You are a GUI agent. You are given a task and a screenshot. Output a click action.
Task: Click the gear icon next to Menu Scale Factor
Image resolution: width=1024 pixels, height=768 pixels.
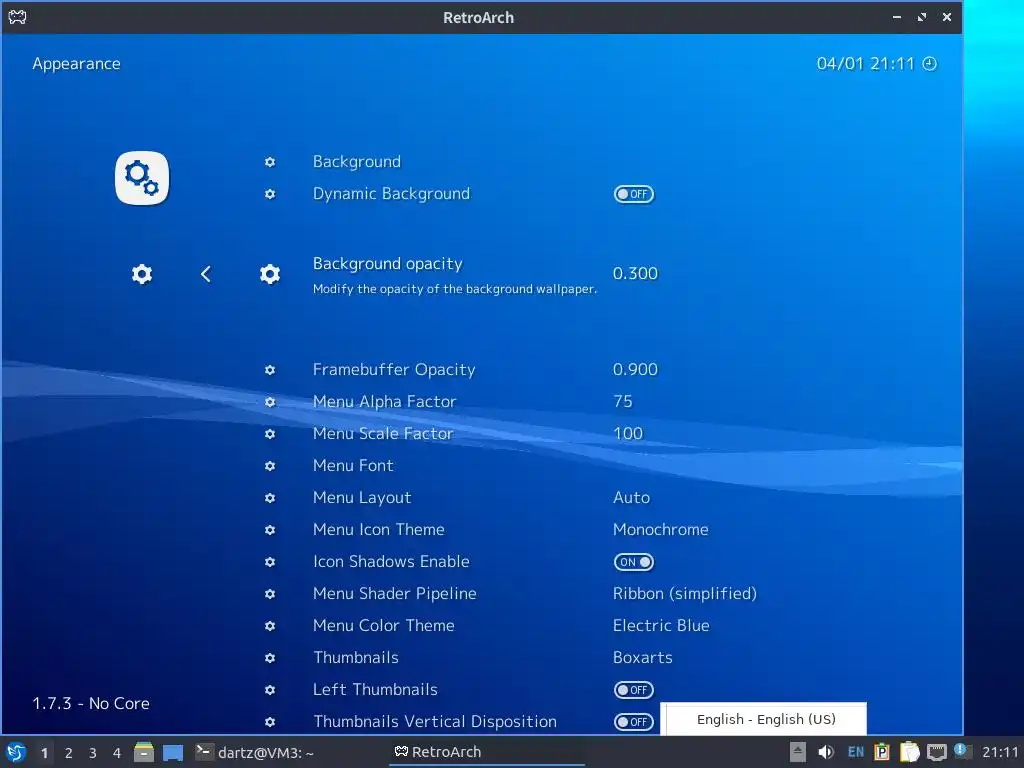[x=270, y=434]
